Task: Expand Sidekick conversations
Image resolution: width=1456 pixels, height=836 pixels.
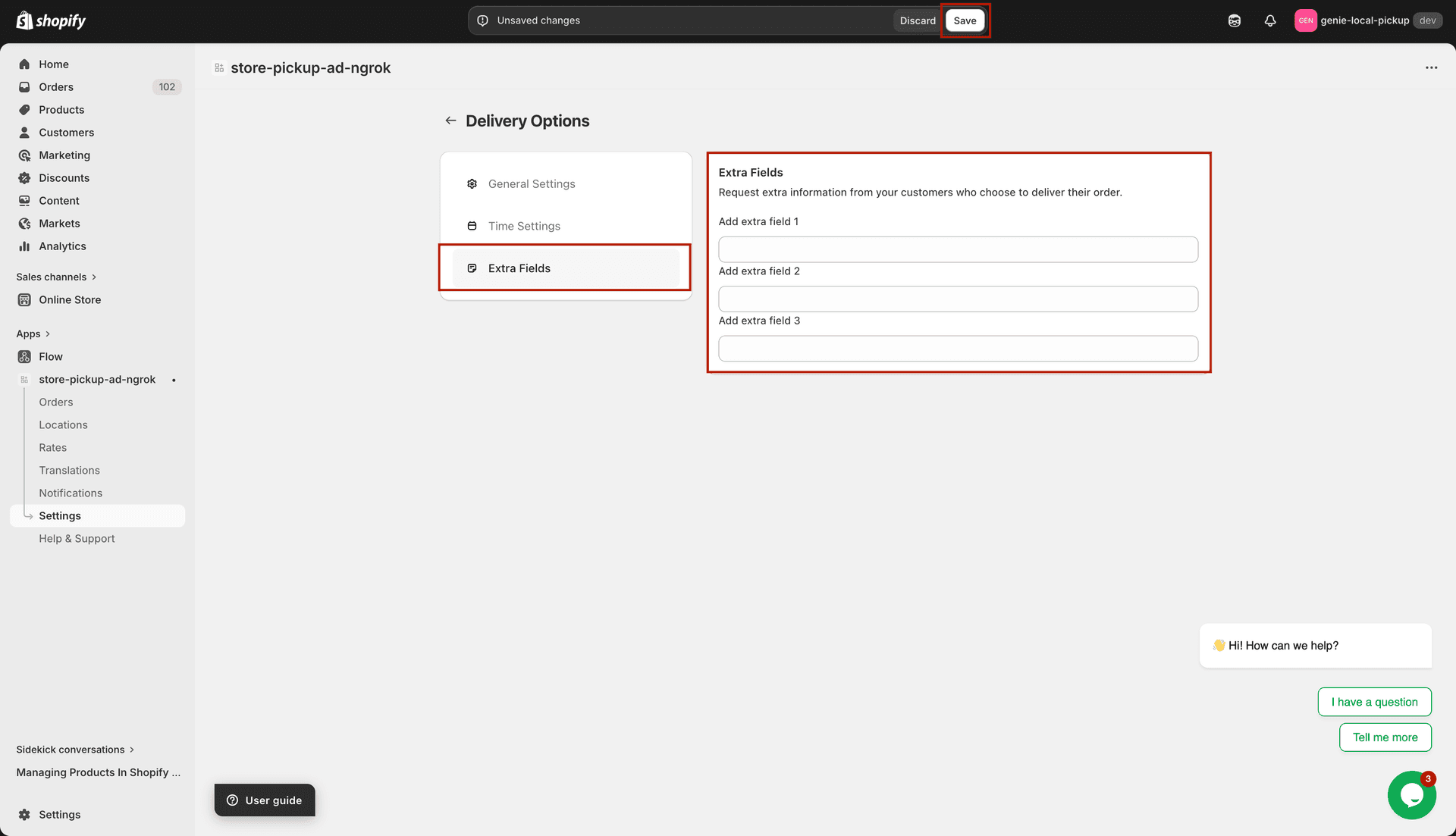Action: [74, 749]
